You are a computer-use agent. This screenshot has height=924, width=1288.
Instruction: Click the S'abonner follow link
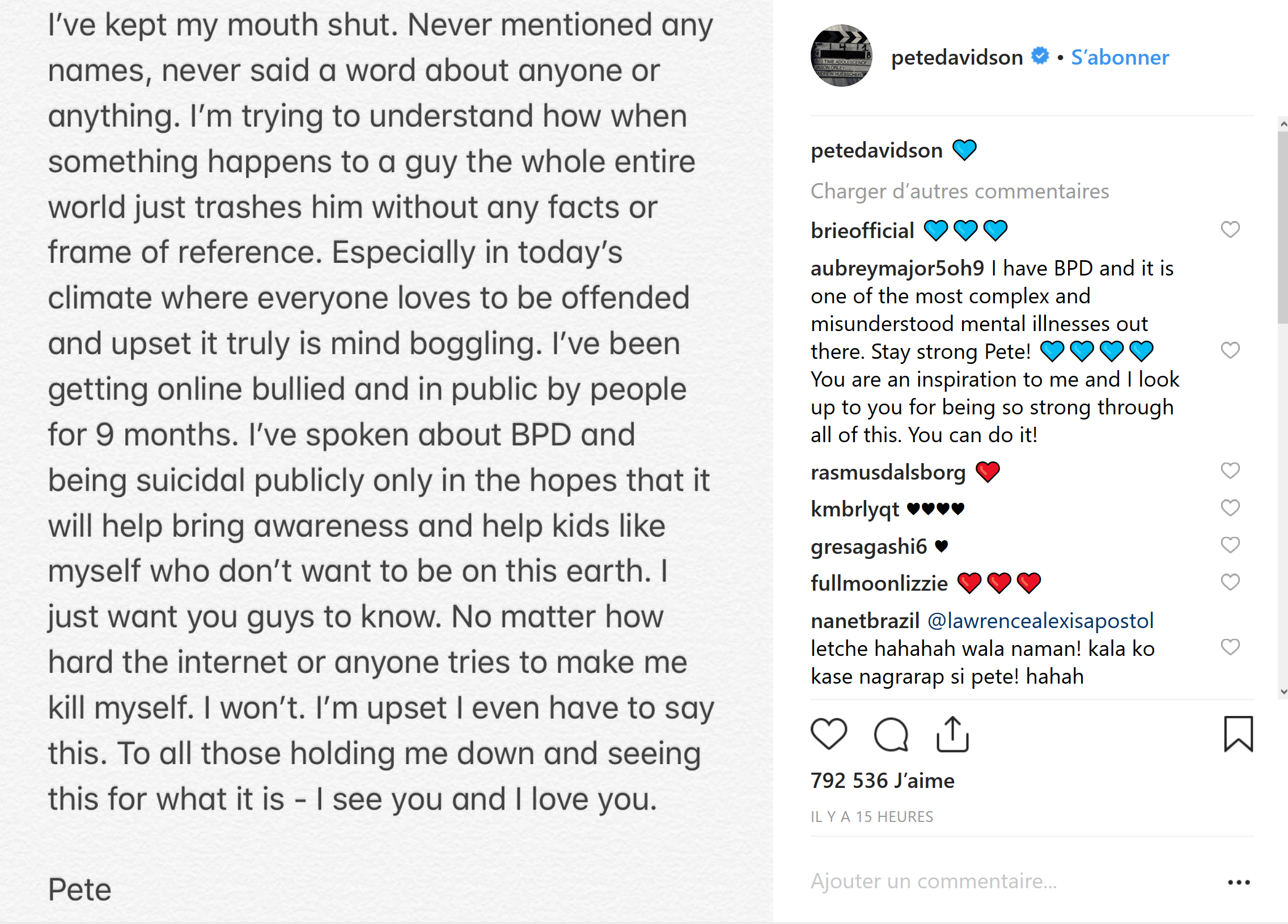(x=1120, y=57)
